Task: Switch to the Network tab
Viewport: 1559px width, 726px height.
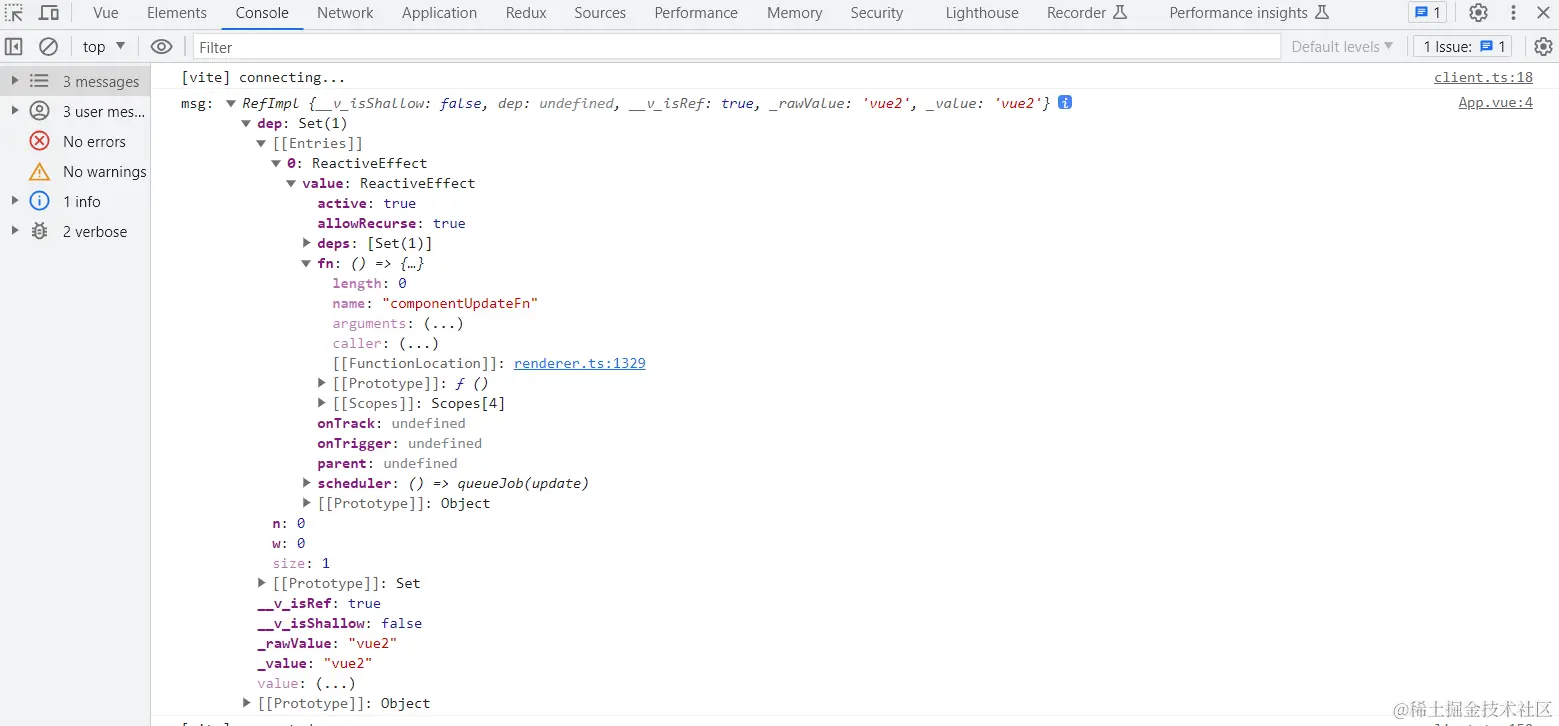Action: click(x=345, y=13)
